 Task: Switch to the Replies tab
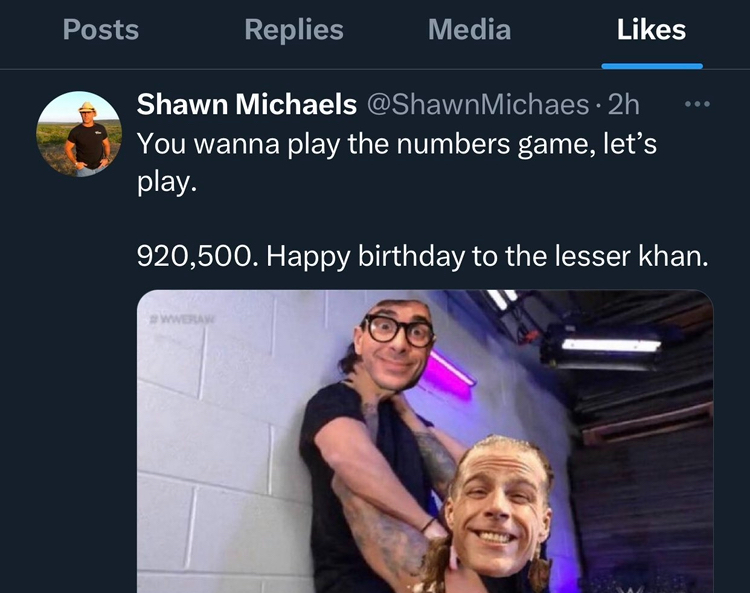pyautogui.click(x=294, y=30)
